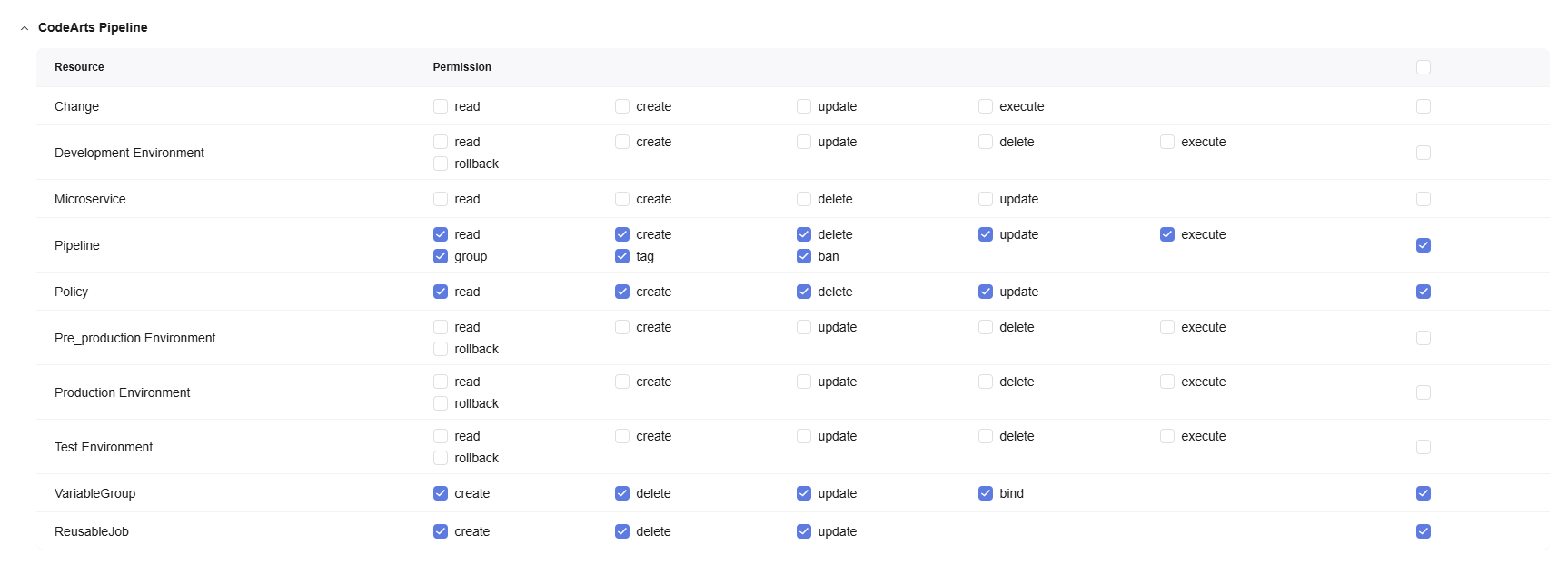Deselect all permissions in the Policy row
1568x565 pixels.
pyautogui.click(x=1424, y=292)
